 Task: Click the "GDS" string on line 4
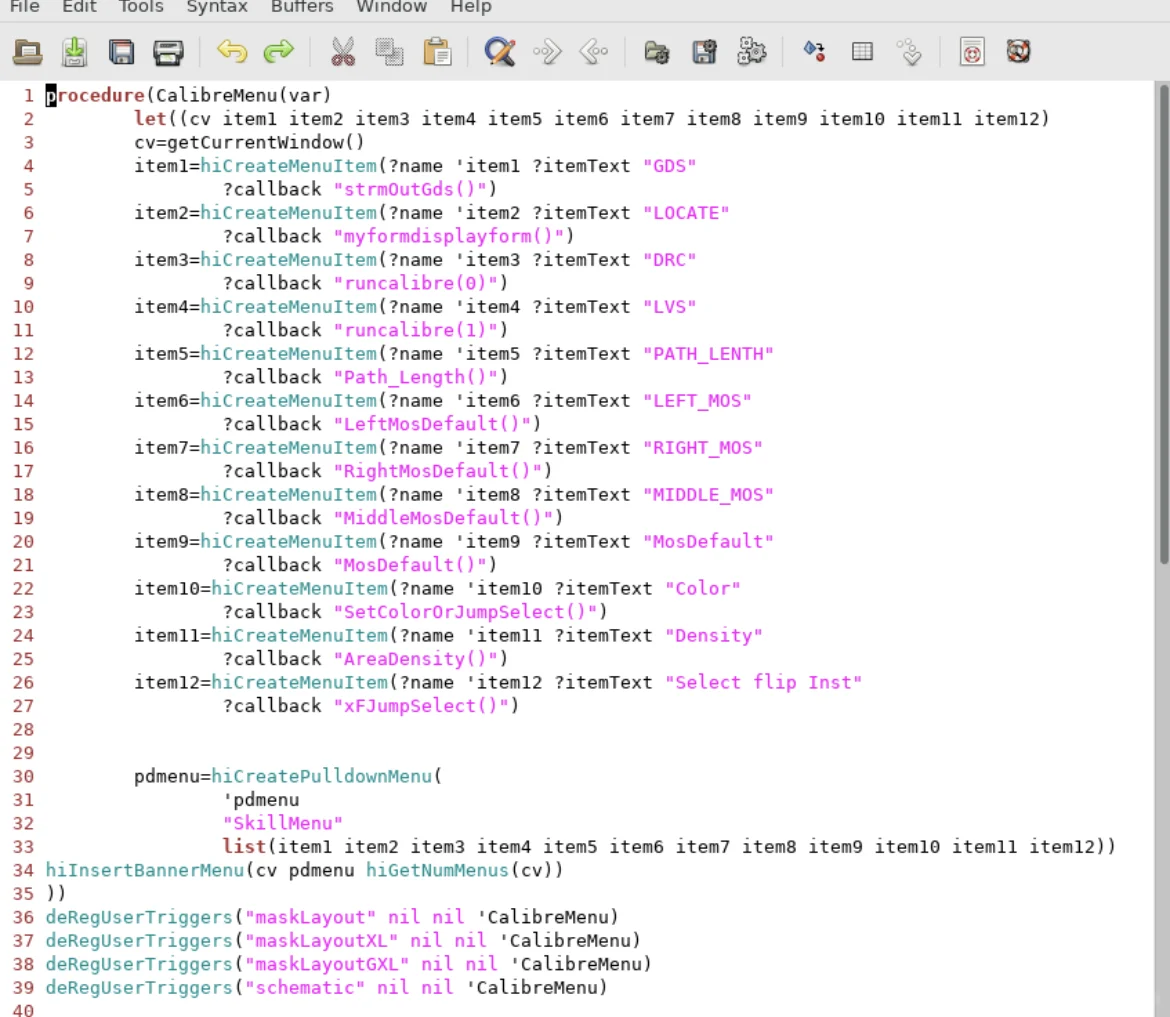[669, 166]
